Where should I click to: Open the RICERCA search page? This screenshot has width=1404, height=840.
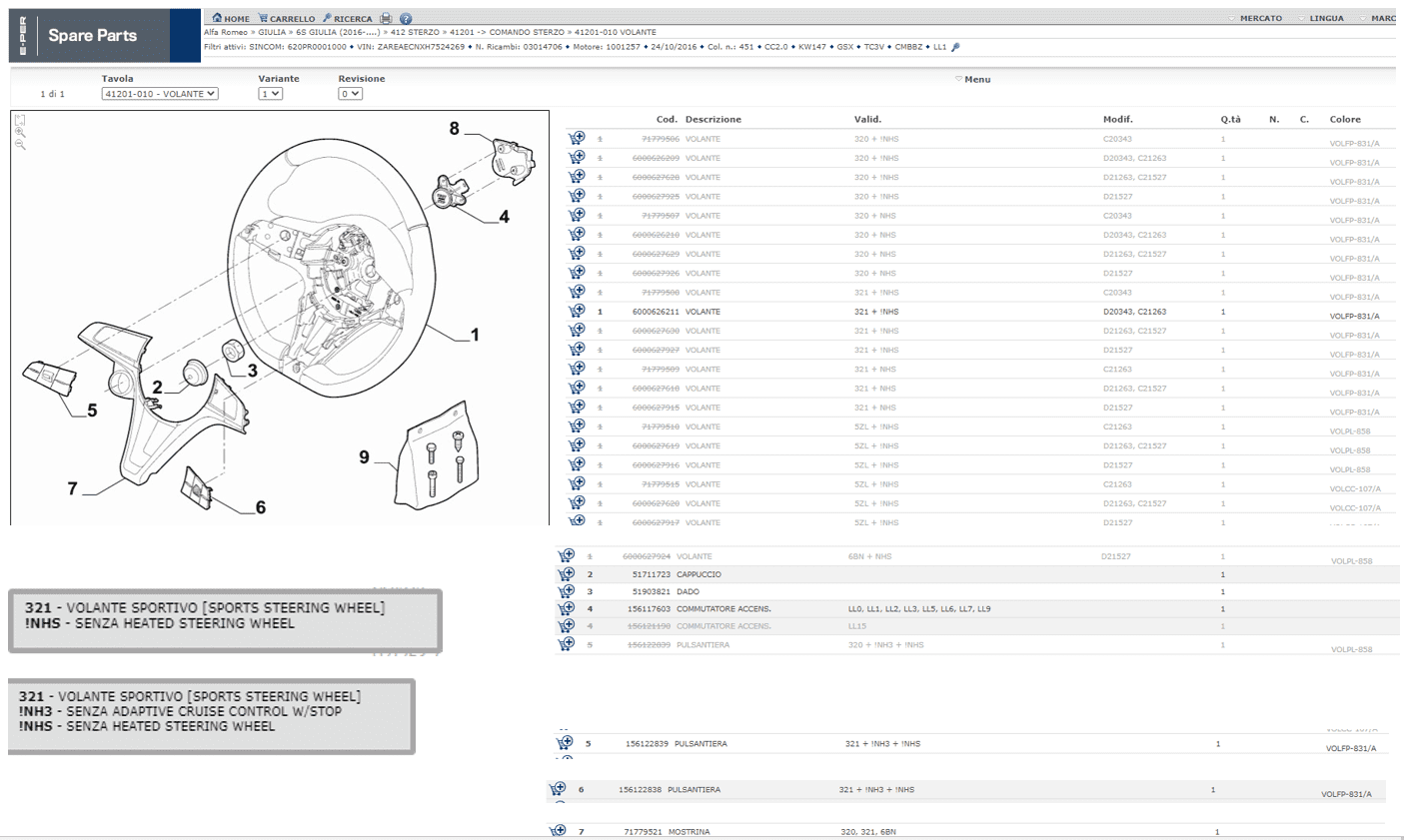point(348,18)
